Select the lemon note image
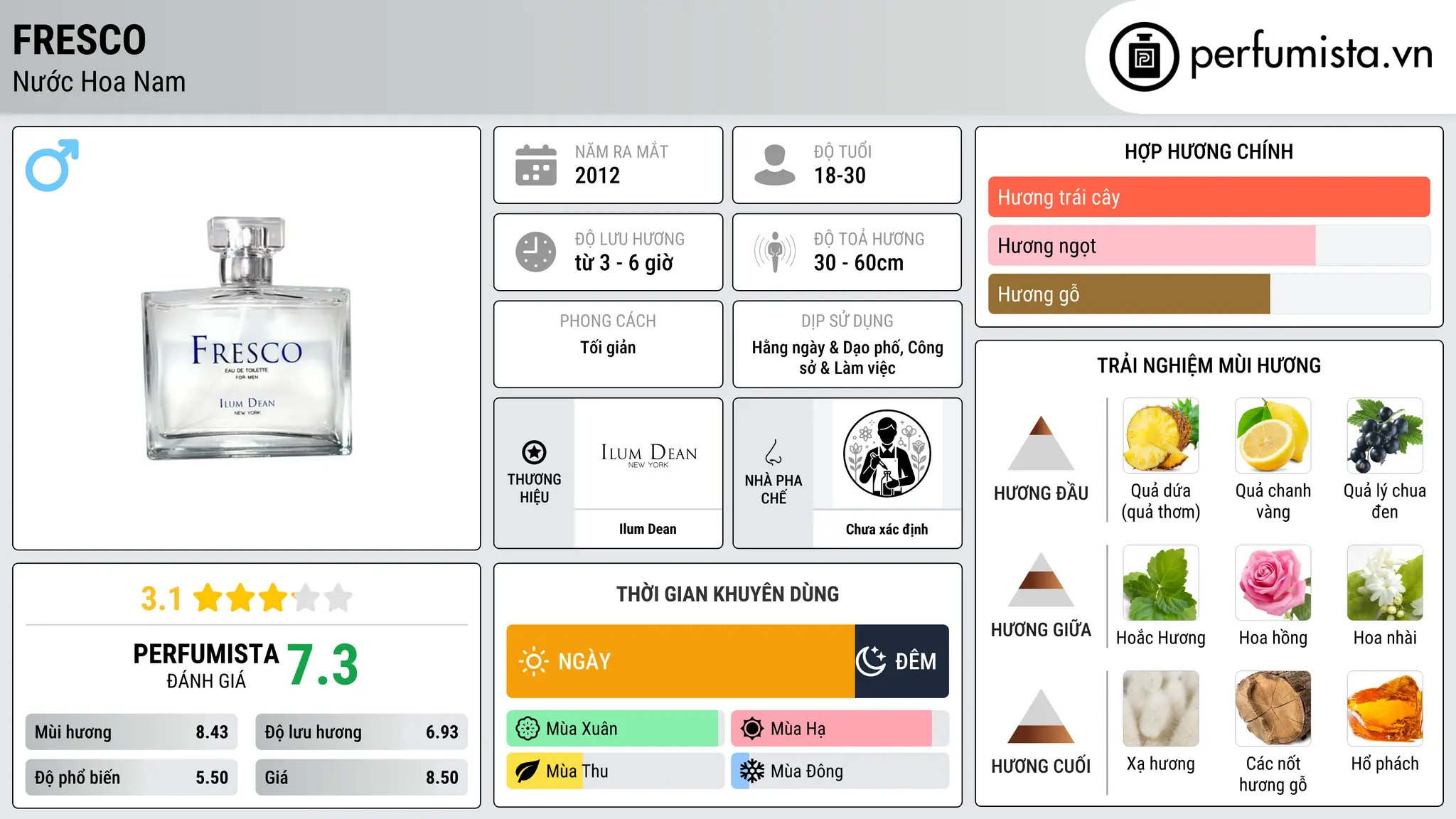1456x819 pixels. click(x=1273, y=436)
